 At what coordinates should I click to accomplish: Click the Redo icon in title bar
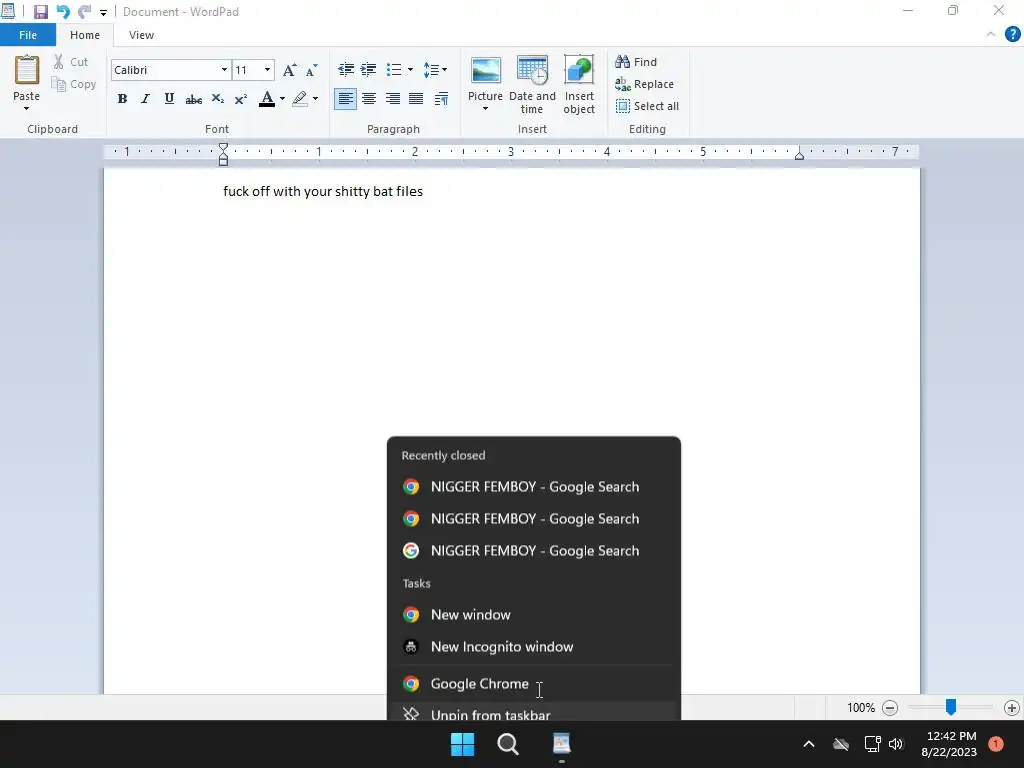[x=84, y=12]
